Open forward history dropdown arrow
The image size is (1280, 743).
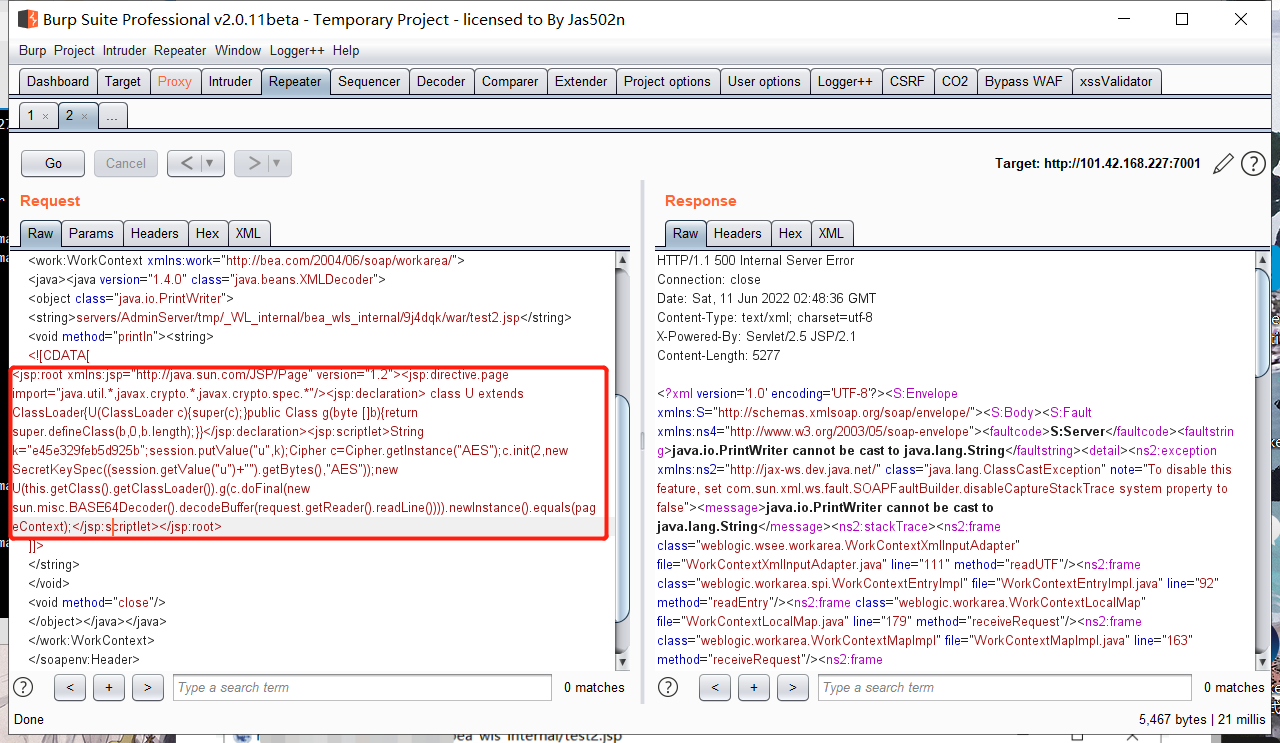pyautogui.click(x=279, y=163)
